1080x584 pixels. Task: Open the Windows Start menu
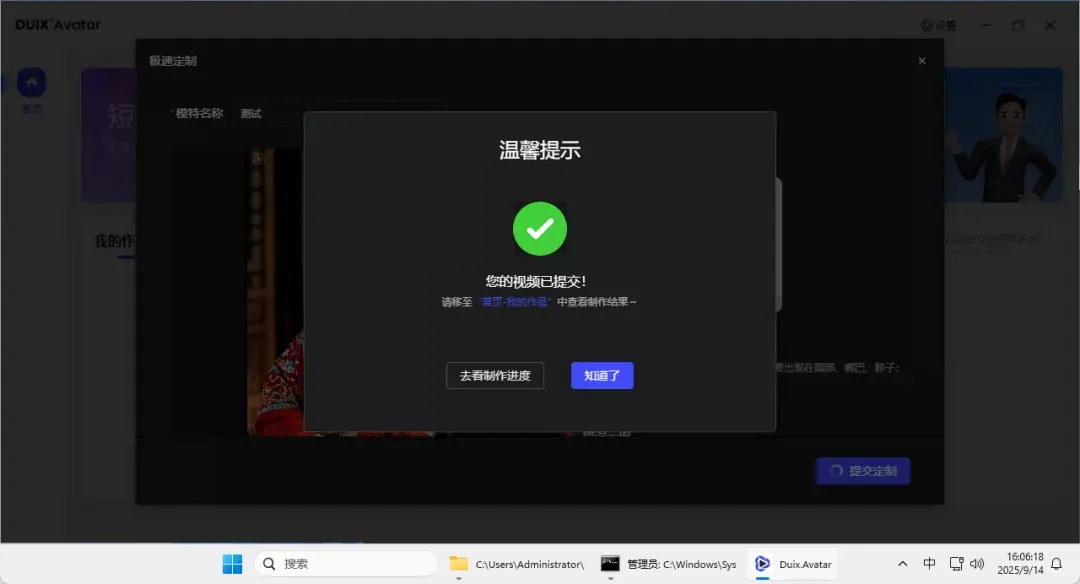point(232,564)
